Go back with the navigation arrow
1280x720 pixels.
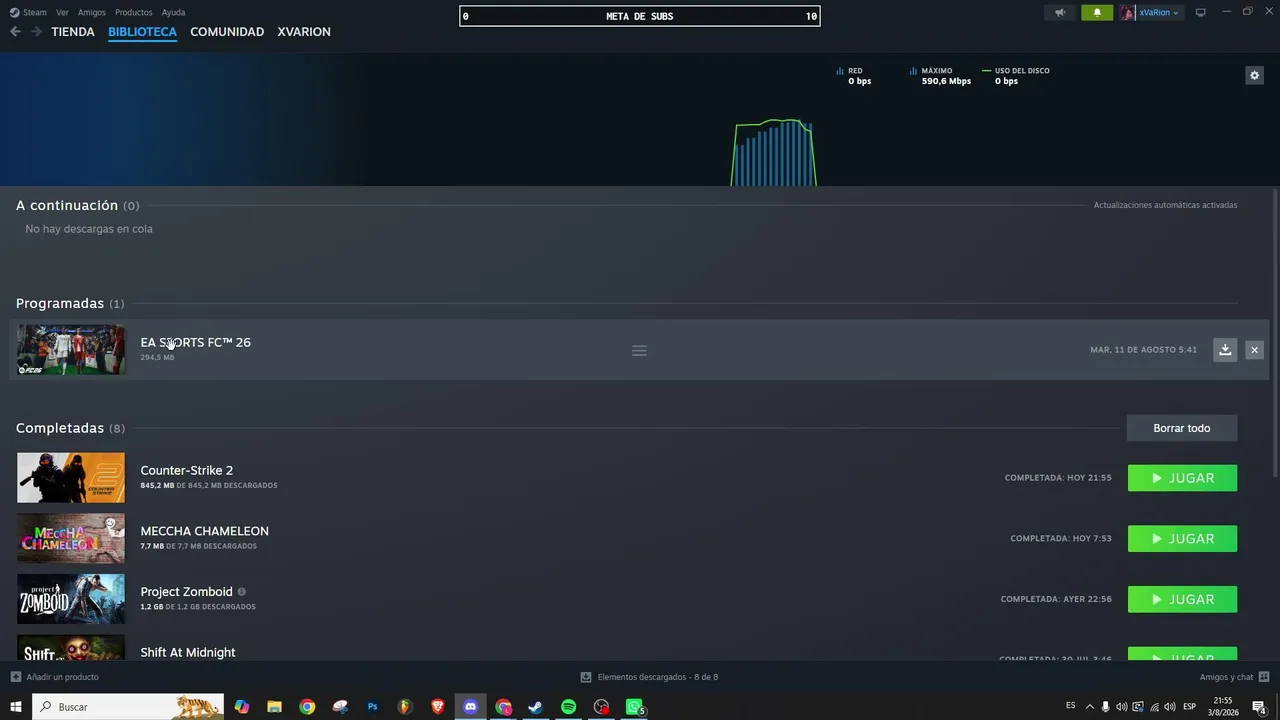coord(15,32)
